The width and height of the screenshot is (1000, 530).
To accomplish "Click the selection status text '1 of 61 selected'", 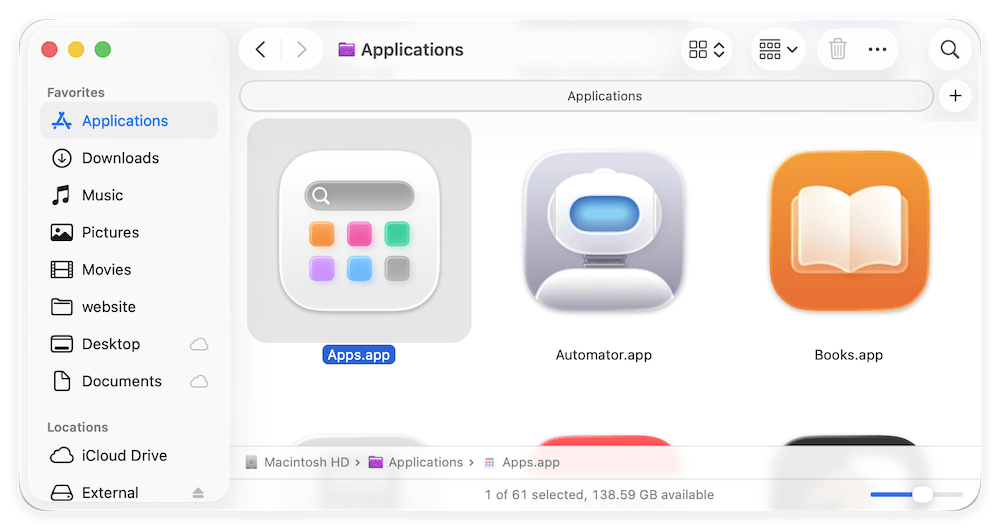I will tap(535, 495).
